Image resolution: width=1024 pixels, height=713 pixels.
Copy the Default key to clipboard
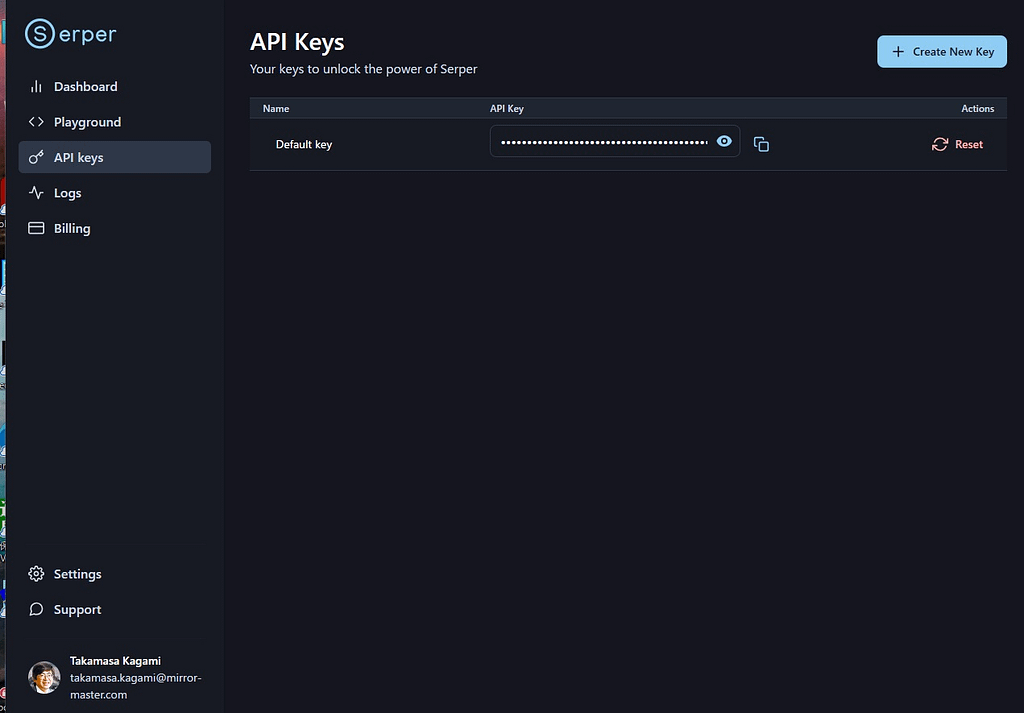point(761,144)
